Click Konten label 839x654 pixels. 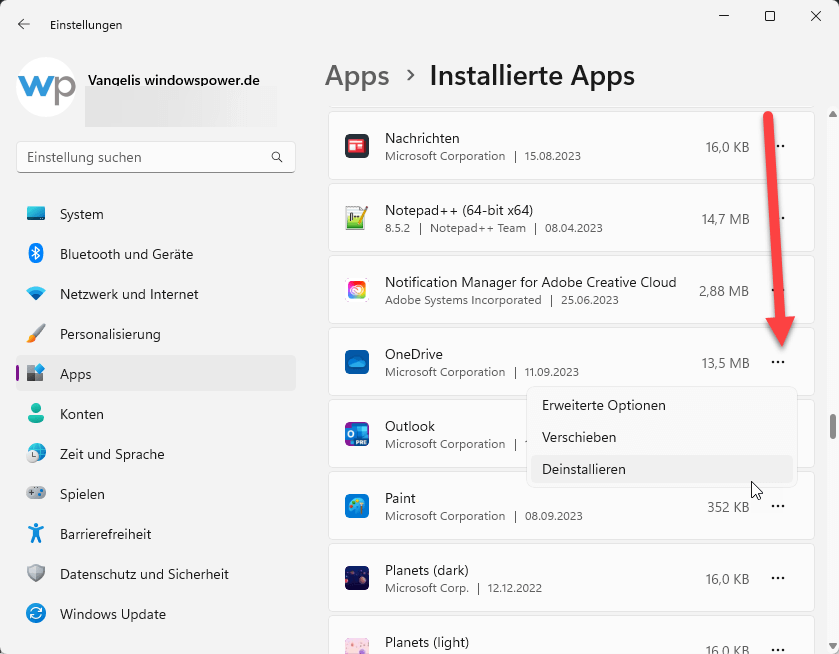(82, 414)
